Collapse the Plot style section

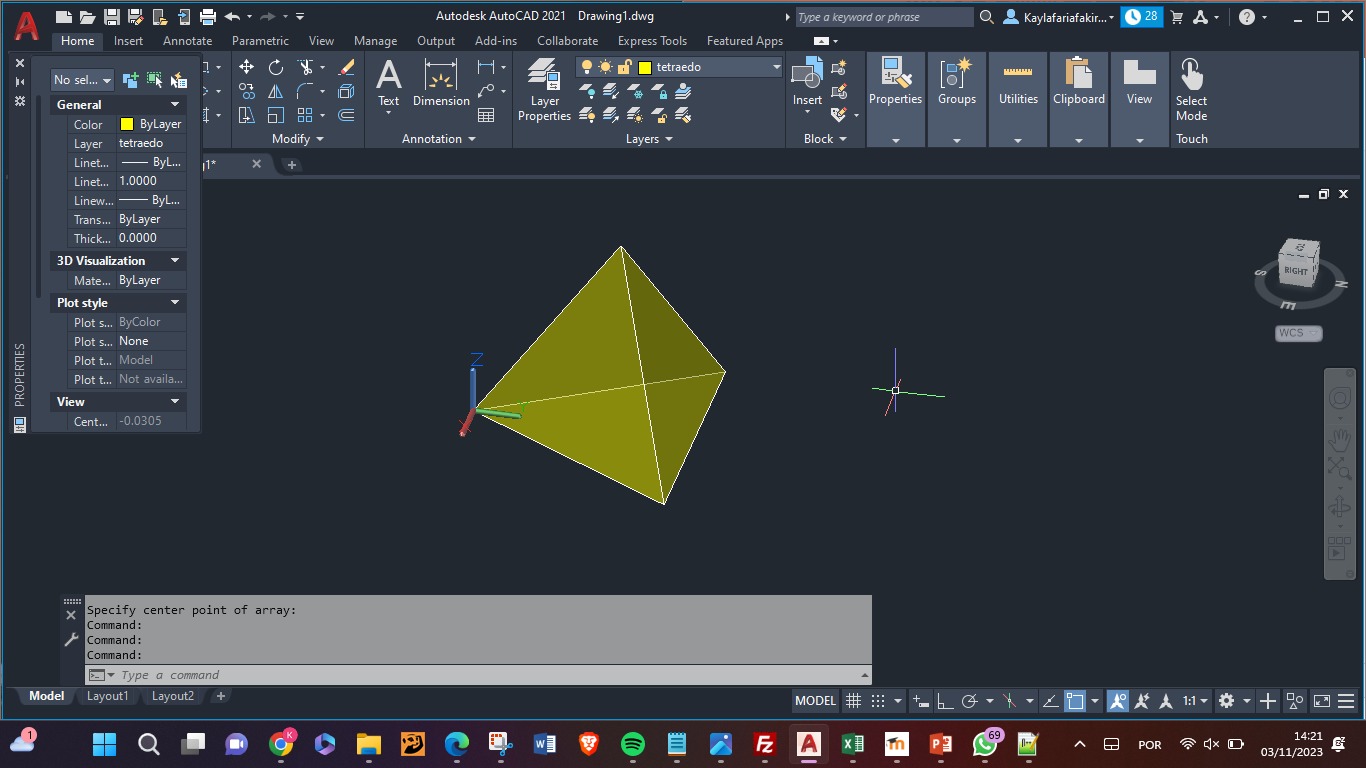175,302
